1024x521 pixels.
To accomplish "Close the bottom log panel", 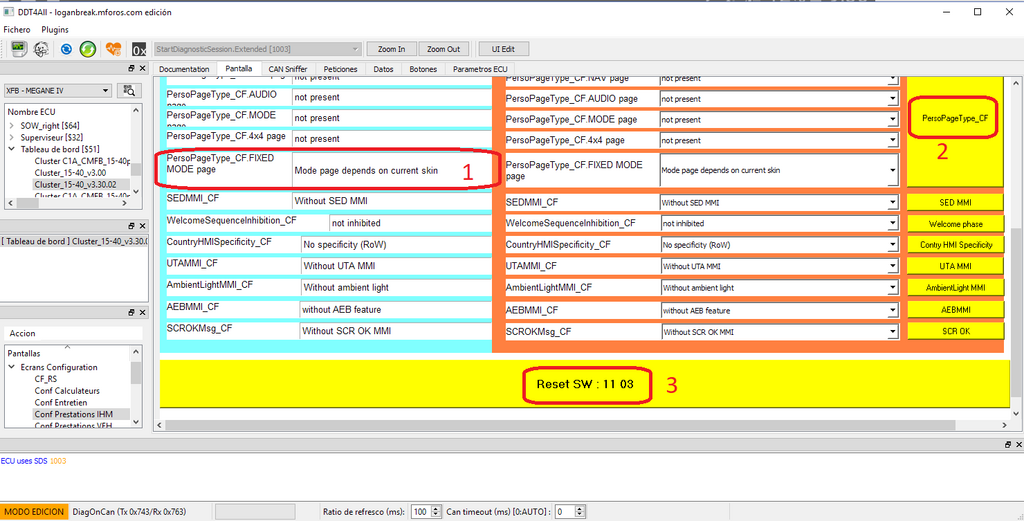I will coord(1017,444).
